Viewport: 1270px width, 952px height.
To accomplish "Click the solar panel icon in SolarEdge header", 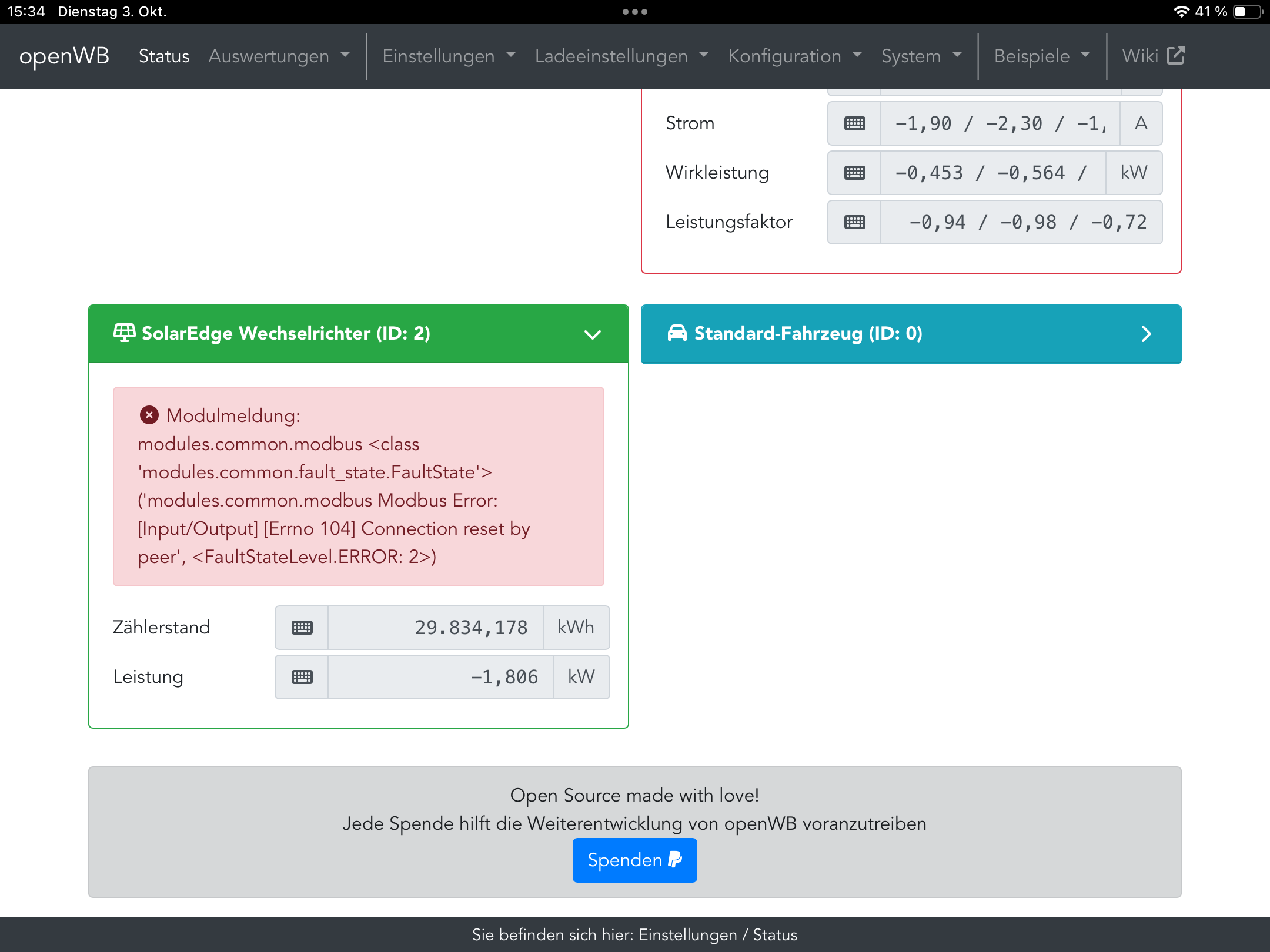I will pos(124,333).
